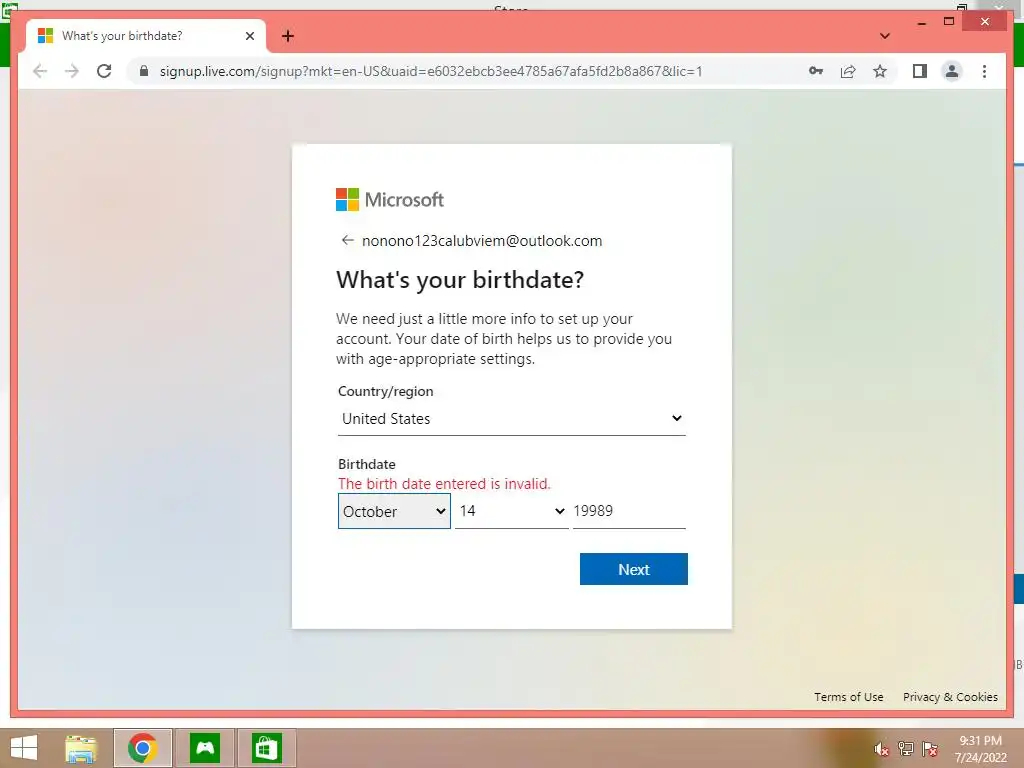Open the Windows Store taskbar icon
The image size is (1024, 768).
point(266,748)
